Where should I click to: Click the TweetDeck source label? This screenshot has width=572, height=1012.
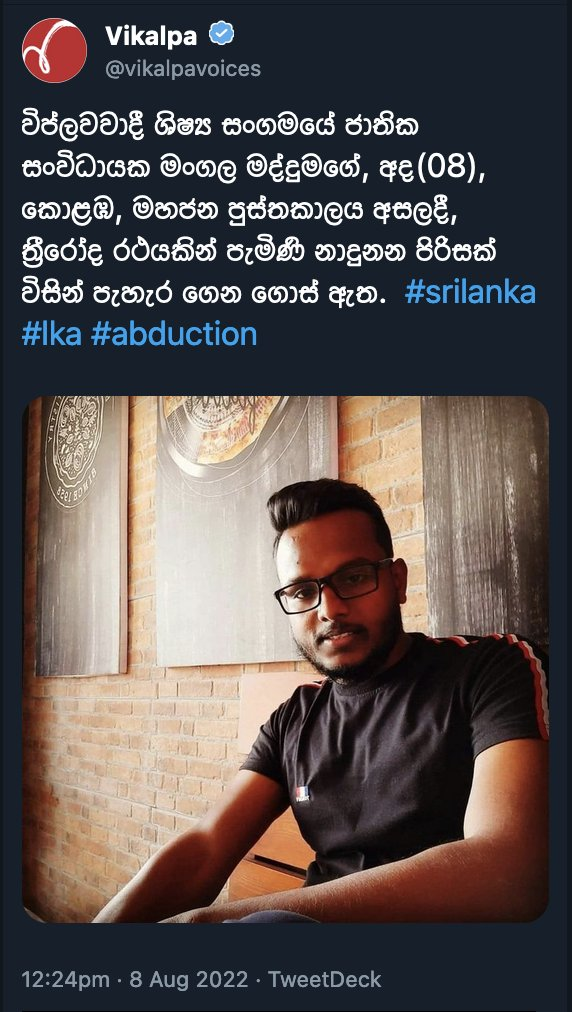click(325, 979)
